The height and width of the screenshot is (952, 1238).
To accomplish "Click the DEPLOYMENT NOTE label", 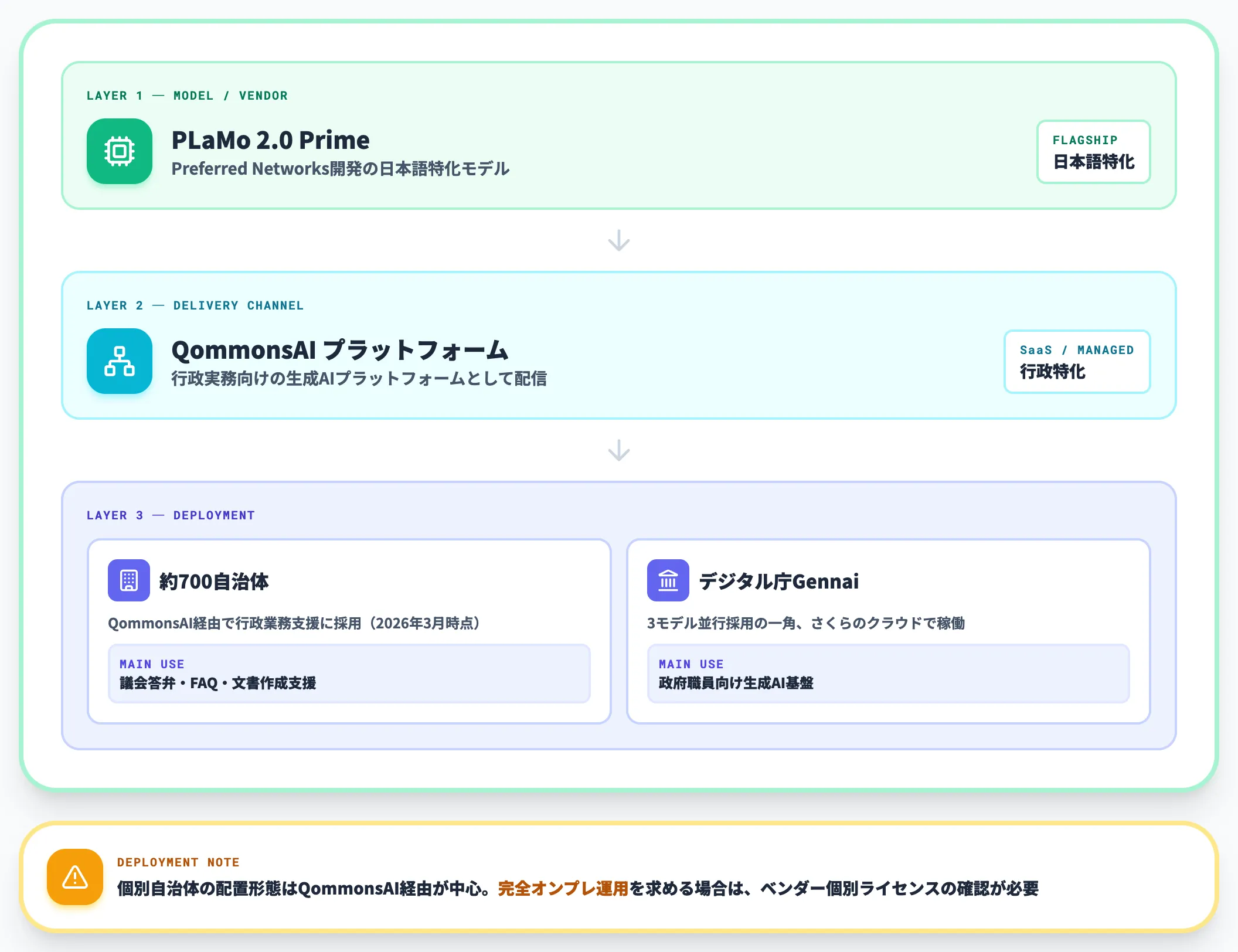I will coord(178,862).
